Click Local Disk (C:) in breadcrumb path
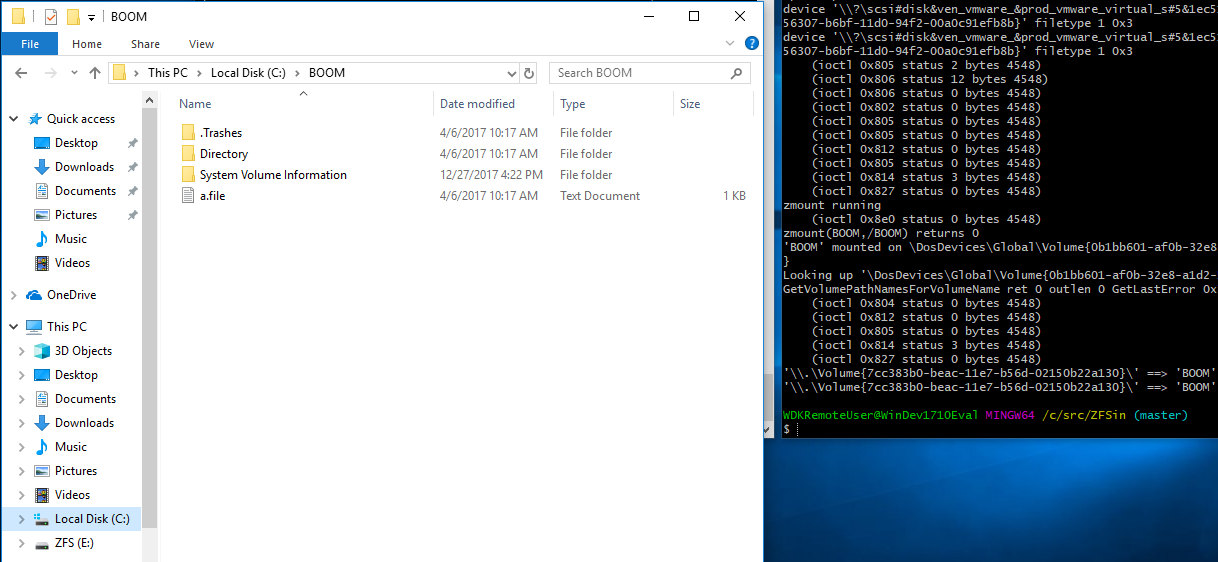The image size is (1218, 562). 248,73
